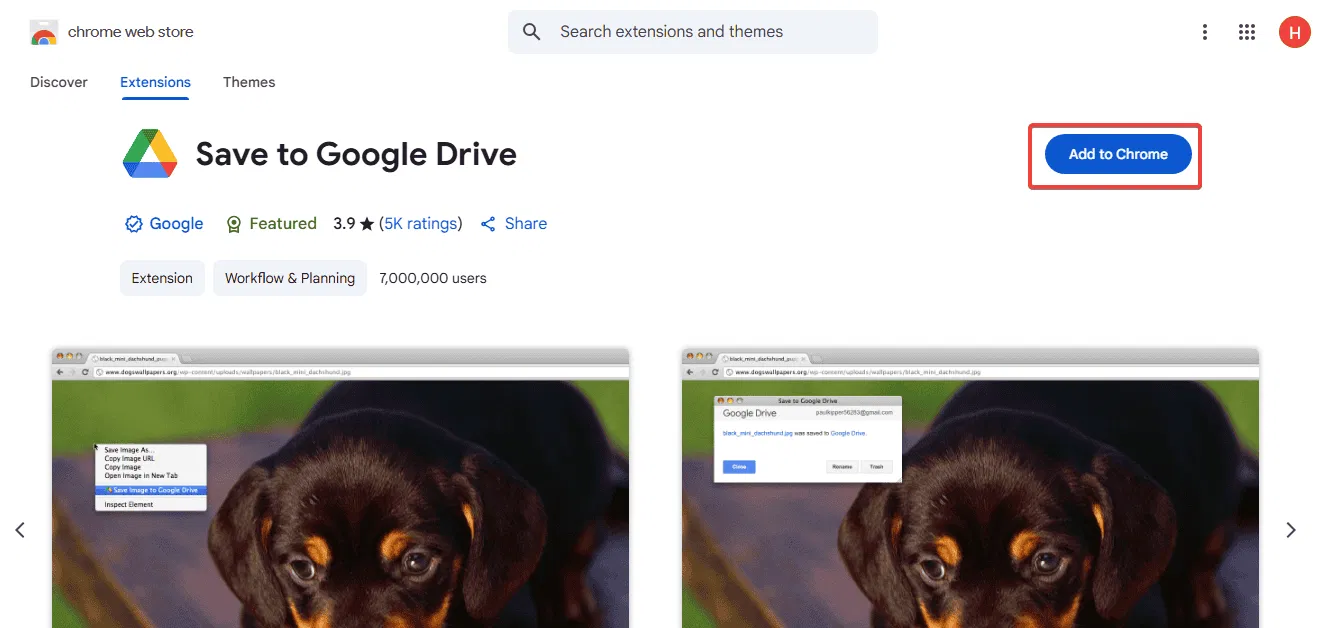Select the Extensions tab

(155, 82)
